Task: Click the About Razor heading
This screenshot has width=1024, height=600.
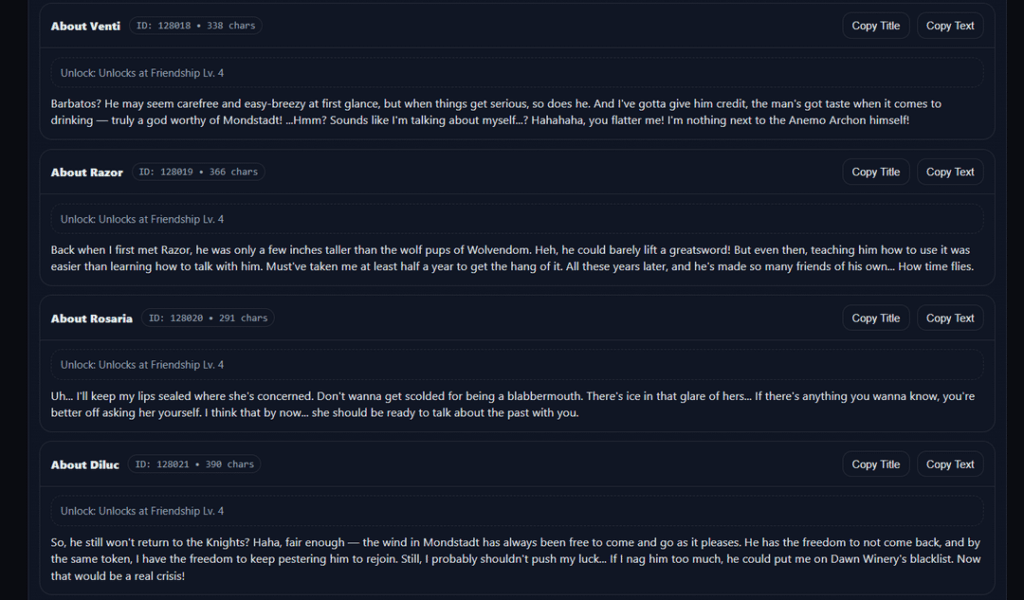Action: [x=87, y=172]
